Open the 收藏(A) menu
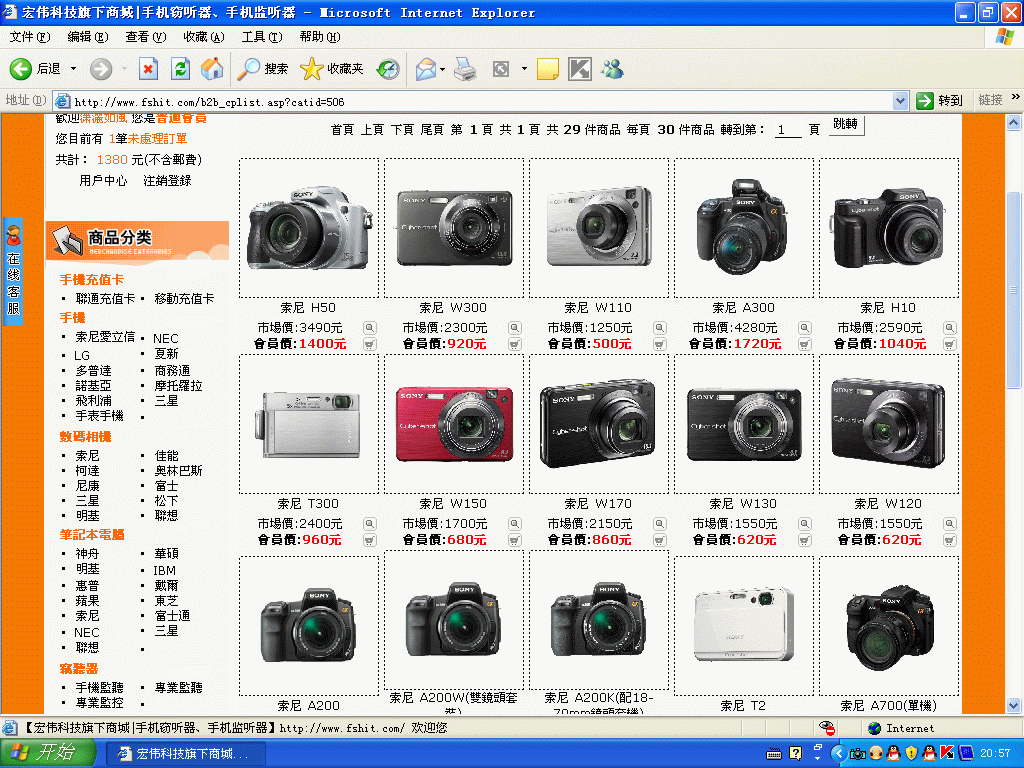 pos(203,37)
